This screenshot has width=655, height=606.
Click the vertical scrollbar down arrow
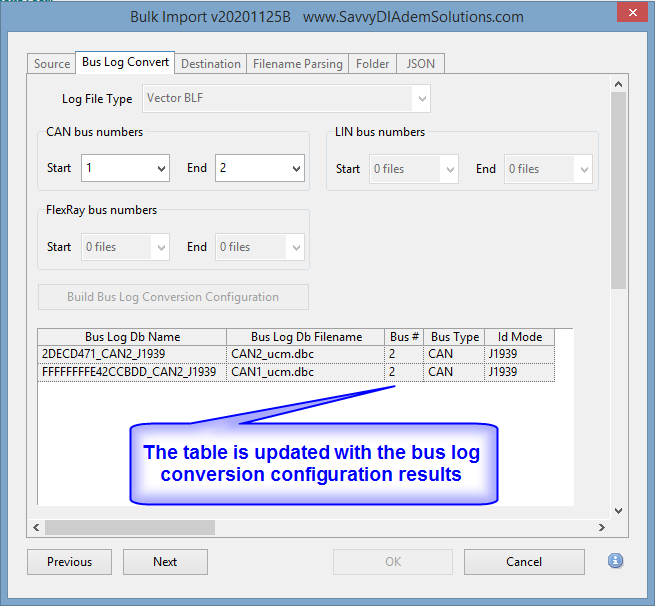(x=617, y=510)
